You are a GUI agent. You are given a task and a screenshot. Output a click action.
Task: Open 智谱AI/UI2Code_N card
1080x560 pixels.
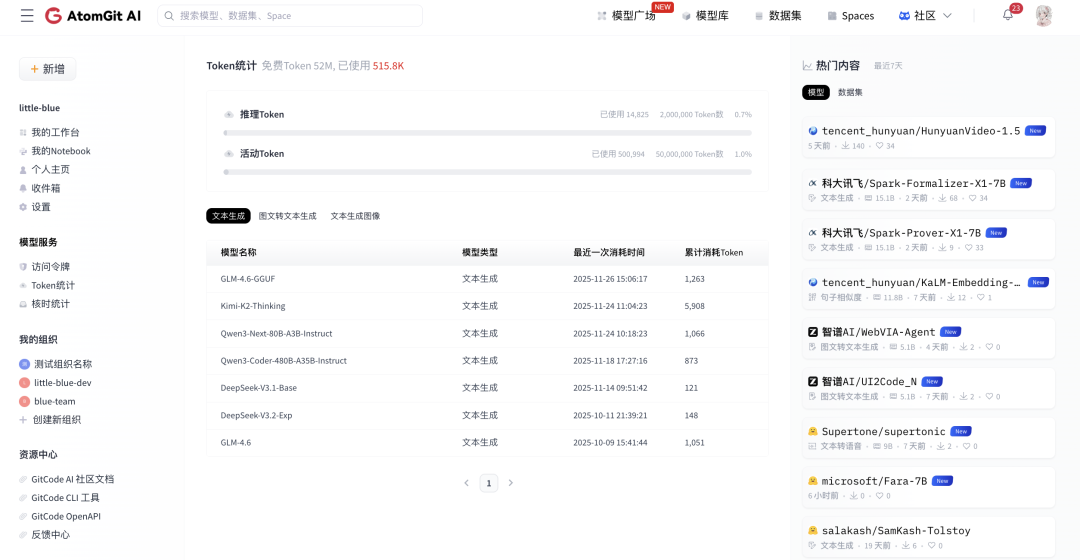click(x=928, y=388)
